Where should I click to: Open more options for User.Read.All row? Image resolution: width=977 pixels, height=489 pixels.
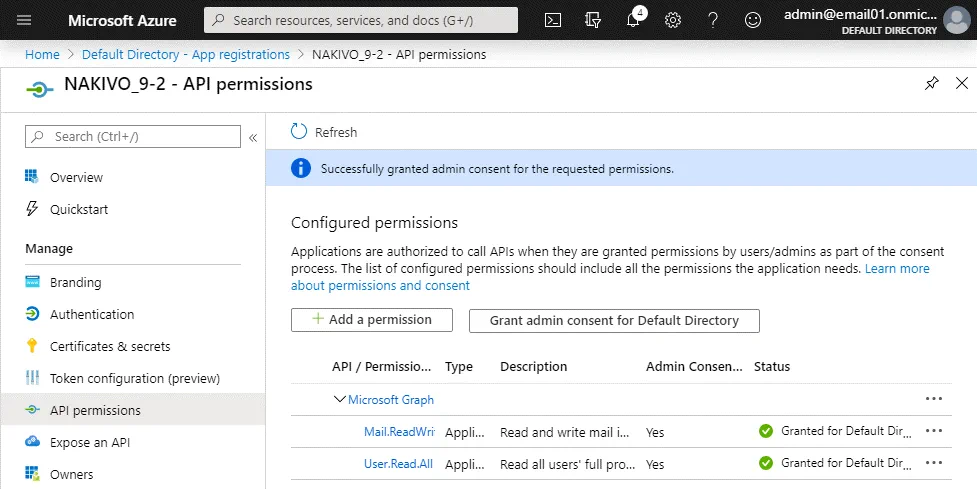pyautogui.click(x=933, y=463)
